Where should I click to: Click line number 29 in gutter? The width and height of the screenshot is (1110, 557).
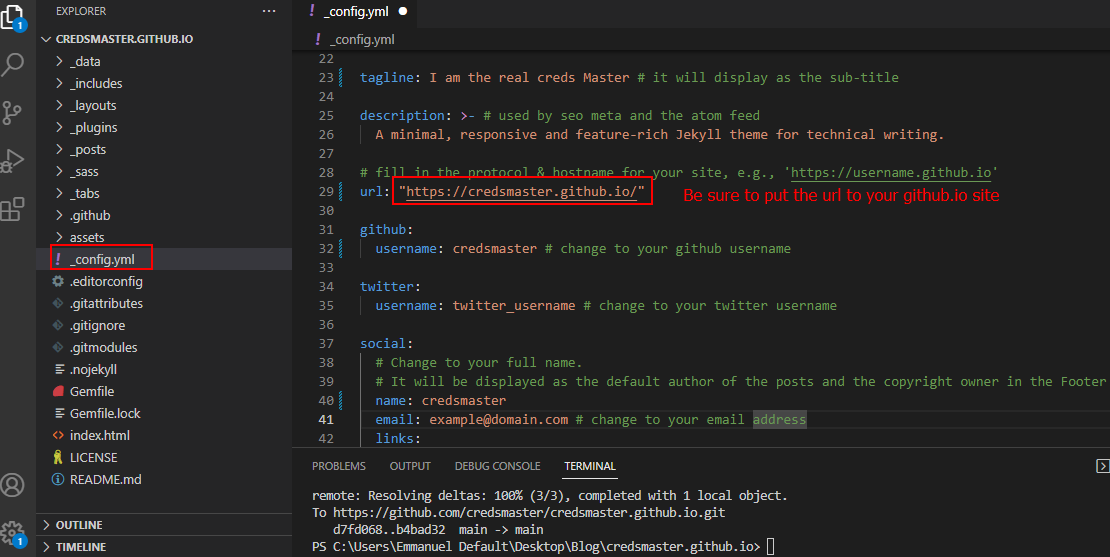(326, 191)
